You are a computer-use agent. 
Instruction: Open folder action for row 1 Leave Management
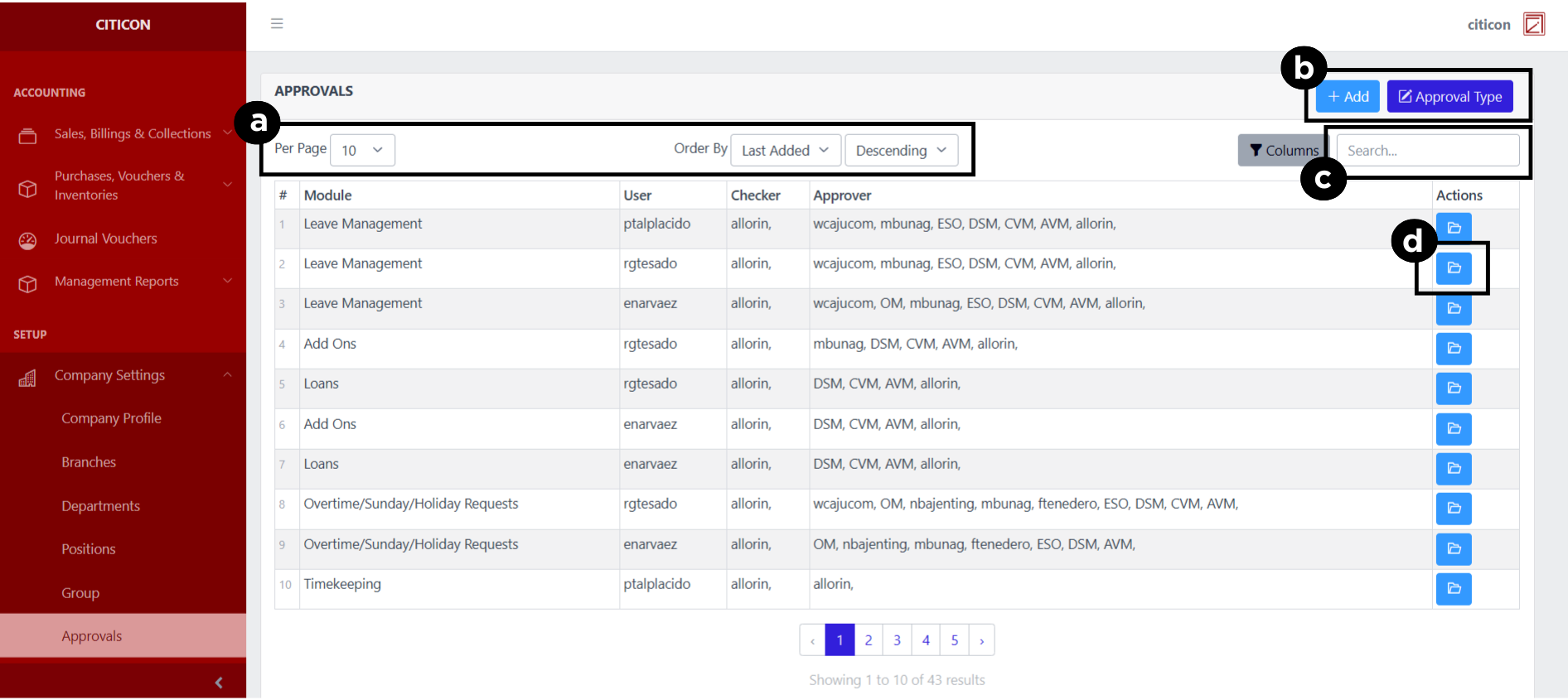1453,228
